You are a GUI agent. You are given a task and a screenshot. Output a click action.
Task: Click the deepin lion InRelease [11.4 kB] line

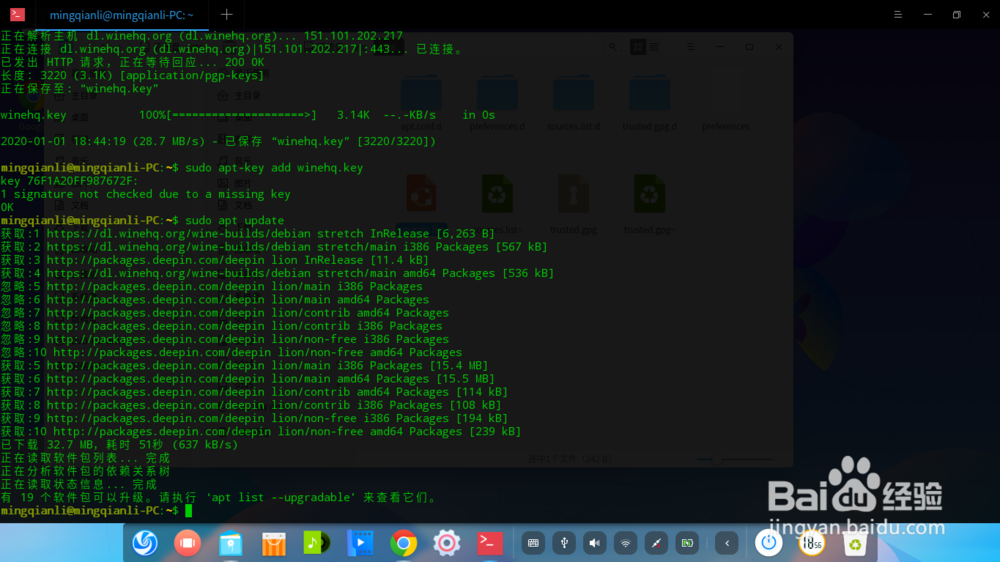point(214,260)
